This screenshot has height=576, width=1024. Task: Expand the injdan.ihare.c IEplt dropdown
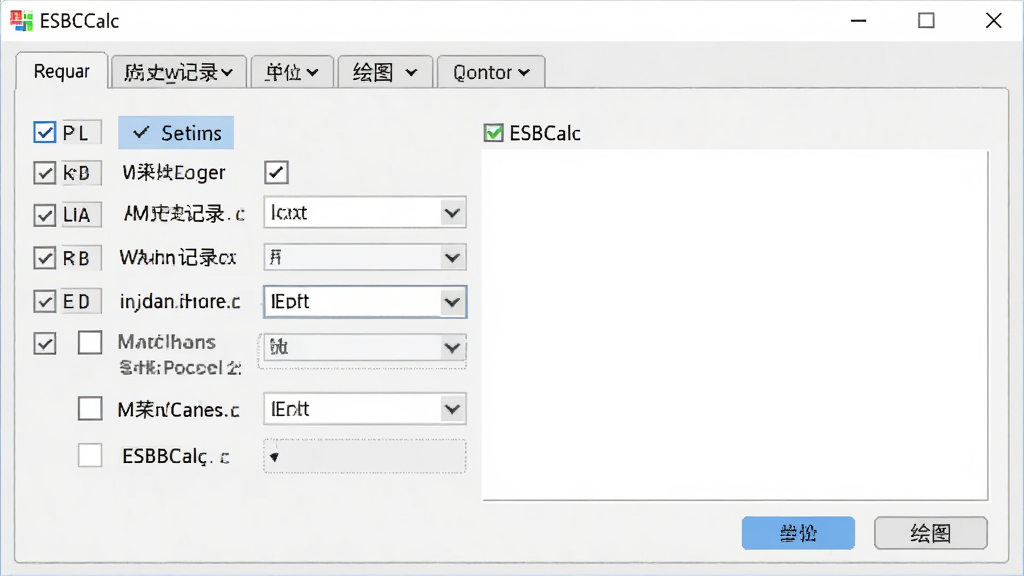(x=364, y=302)
